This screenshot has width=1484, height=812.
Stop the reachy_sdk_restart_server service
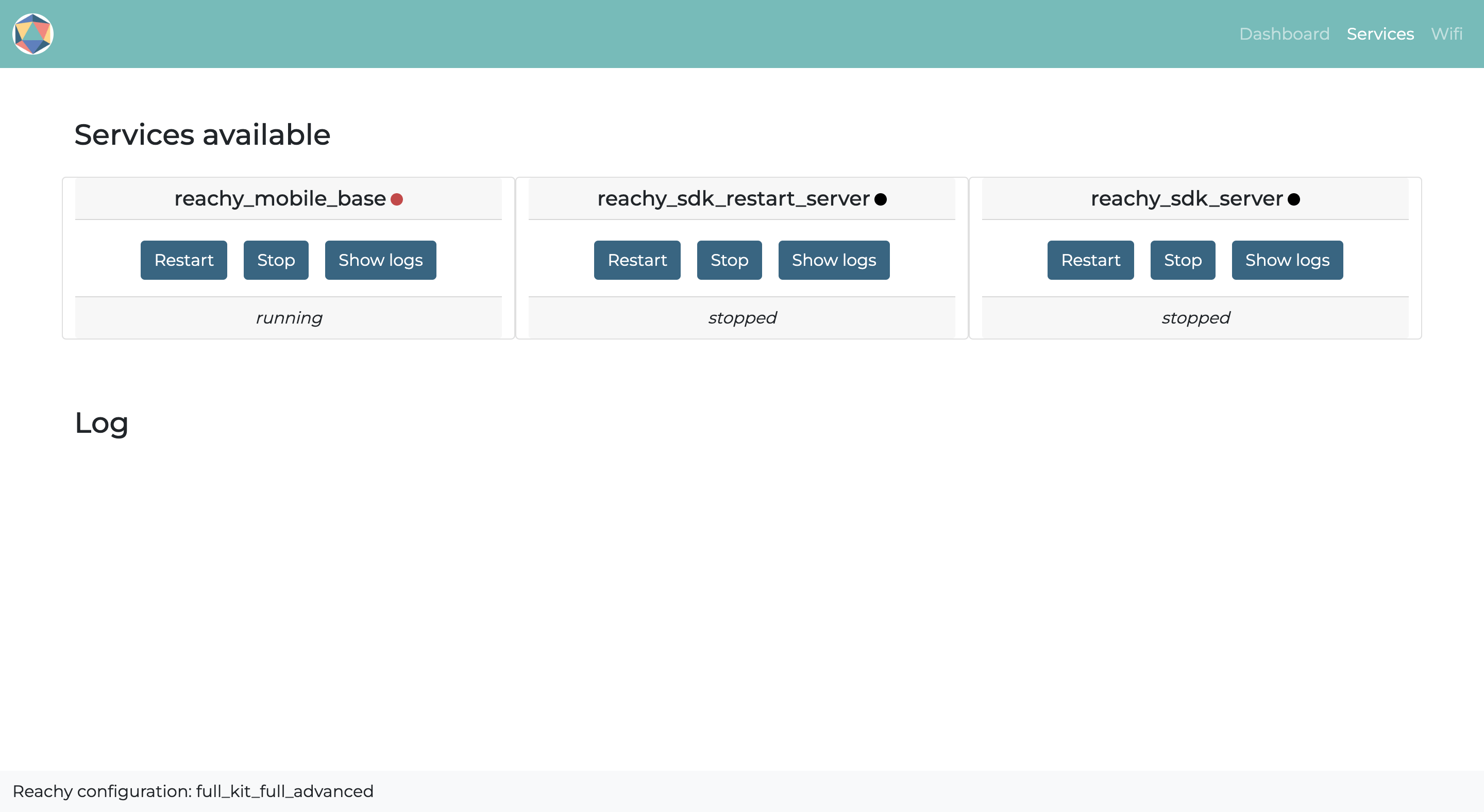coord(729,260)
